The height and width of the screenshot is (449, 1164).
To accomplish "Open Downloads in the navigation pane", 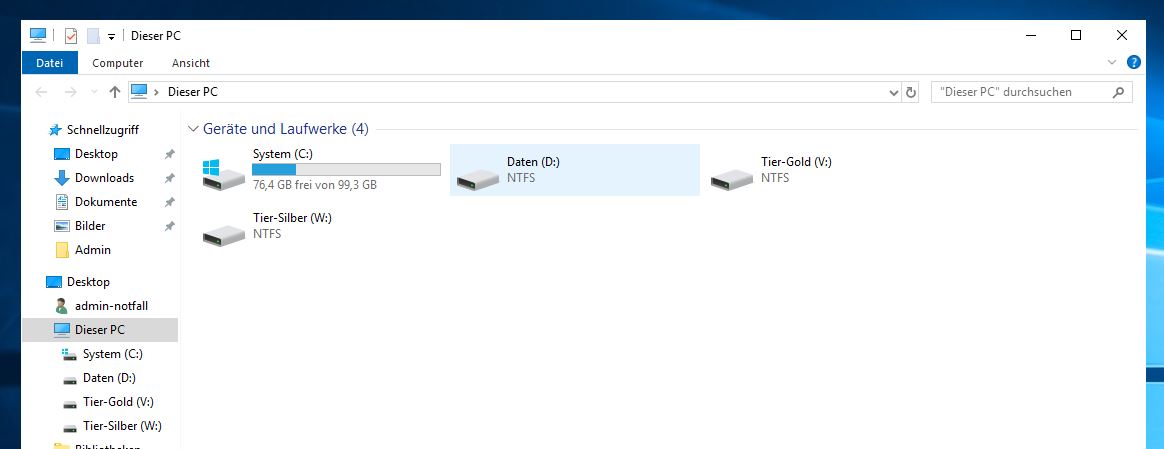I will [x=104, y=177].
